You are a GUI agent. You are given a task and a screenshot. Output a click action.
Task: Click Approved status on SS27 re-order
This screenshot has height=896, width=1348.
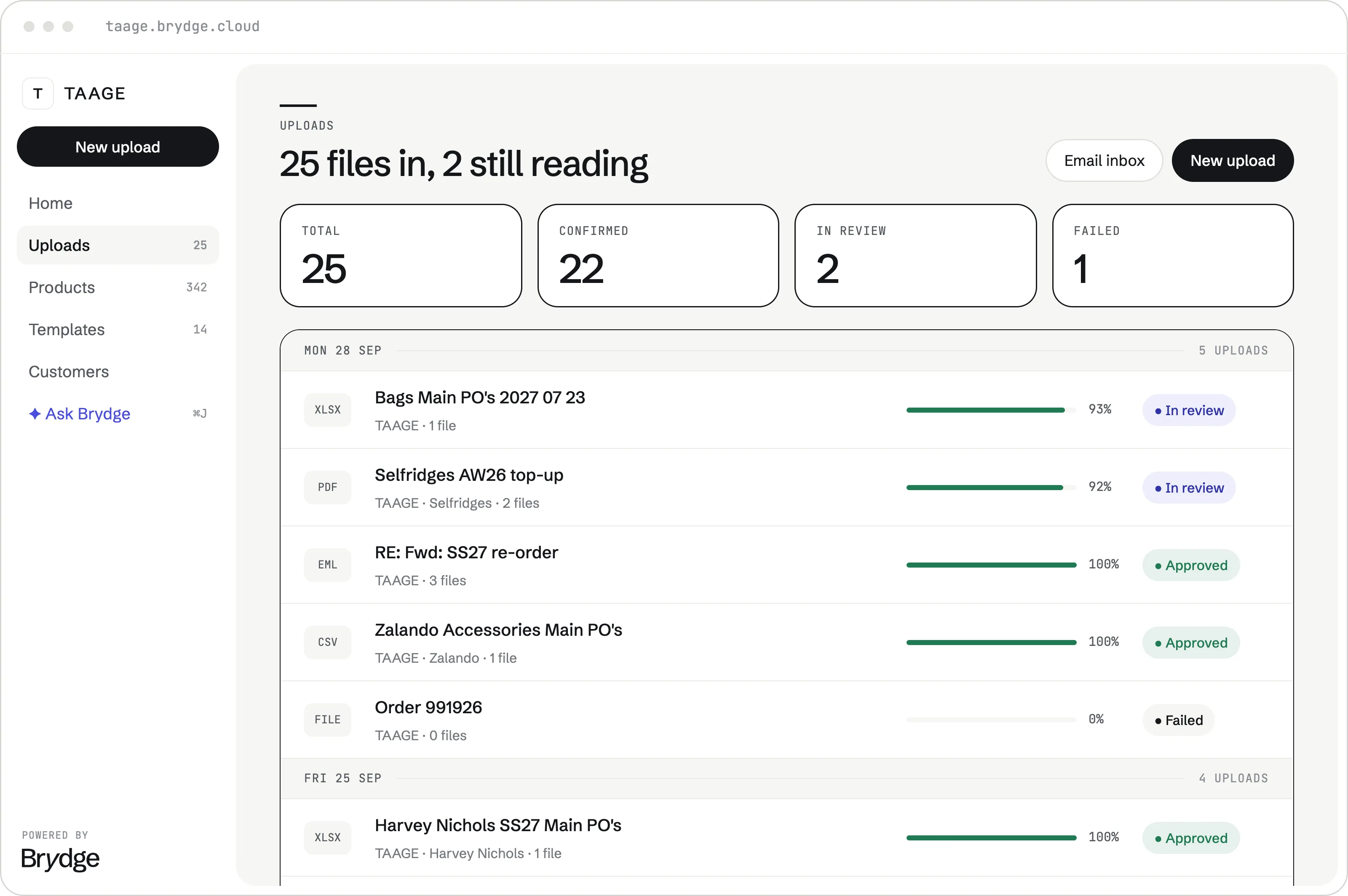click(1191, 565)
